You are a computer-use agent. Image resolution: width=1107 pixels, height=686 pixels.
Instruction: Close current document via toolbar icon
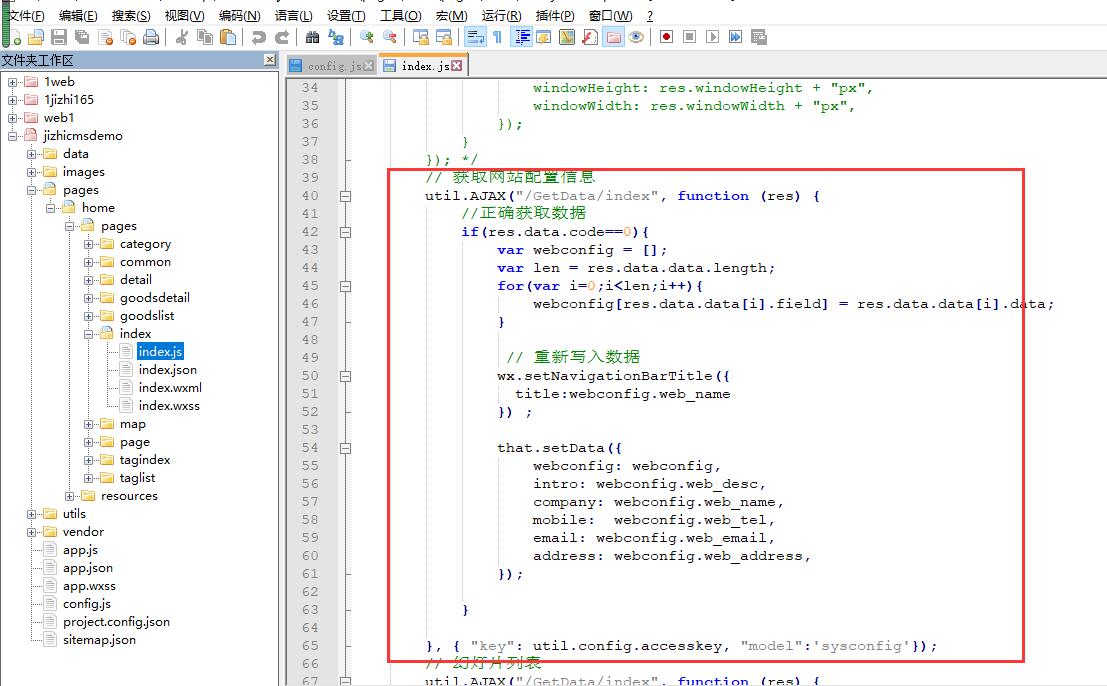105,37
